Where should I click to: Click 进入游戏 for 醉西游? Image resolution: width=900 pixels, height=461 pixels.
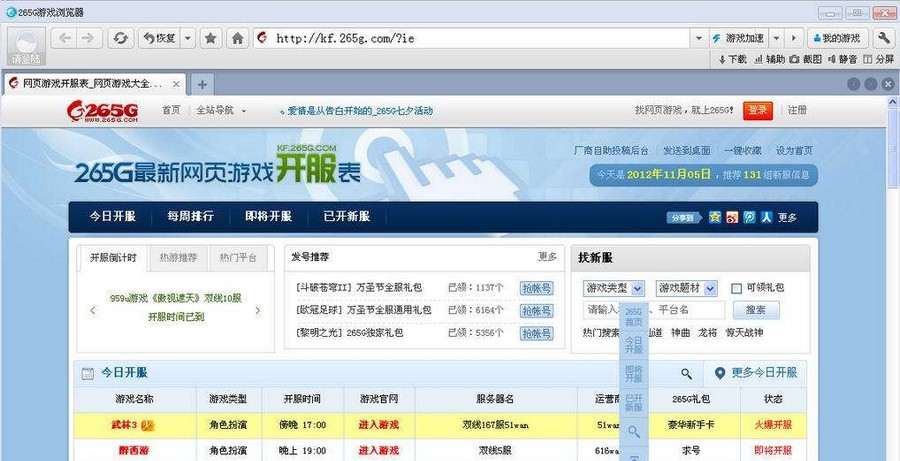coord(379,451)
